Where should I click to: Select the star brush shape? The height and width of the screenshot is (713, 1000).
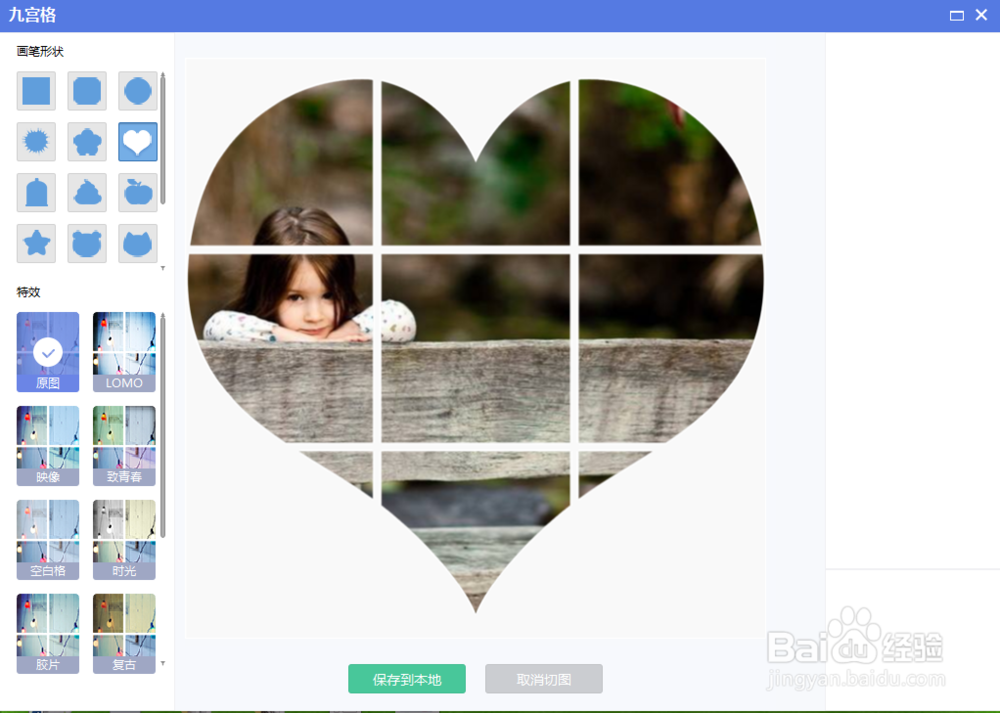pyautogui.click(x=36, y=243)
